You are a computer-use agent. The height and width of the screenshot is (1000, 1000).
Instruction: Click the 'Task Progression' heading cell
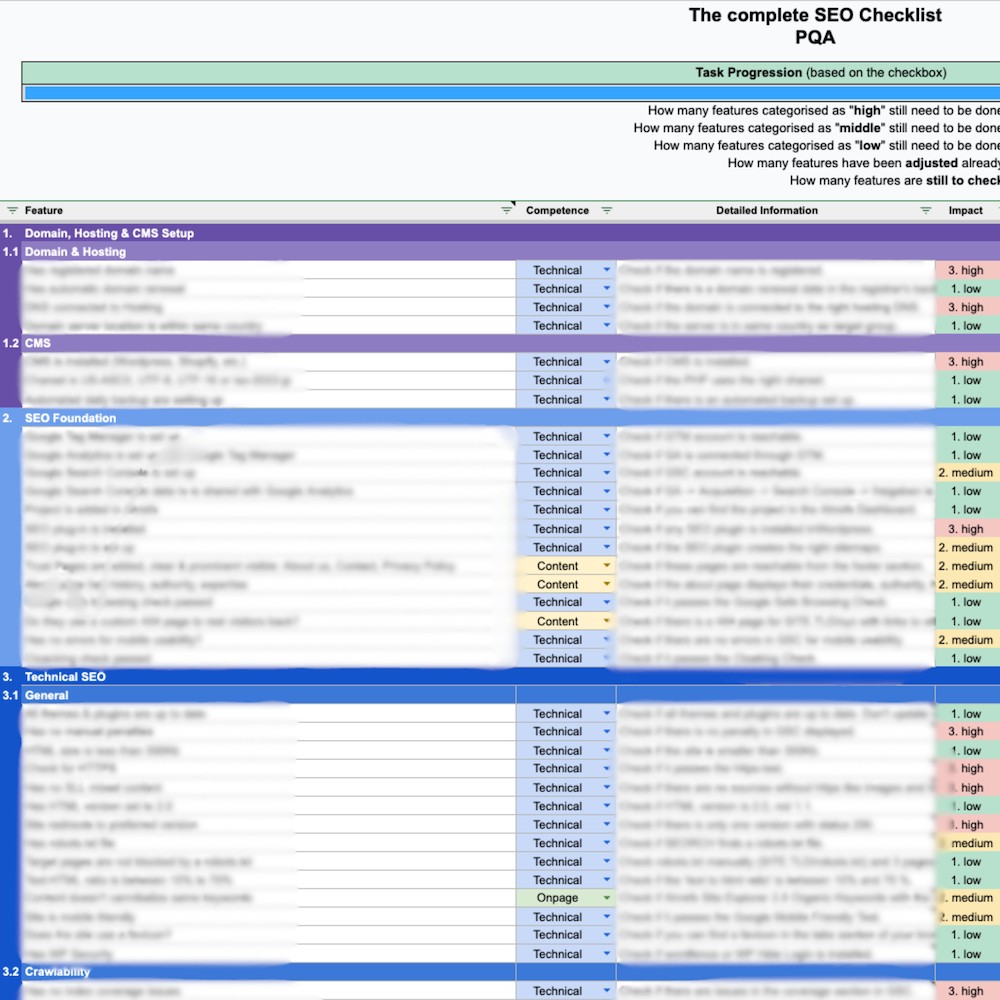[x=820, y=73]
